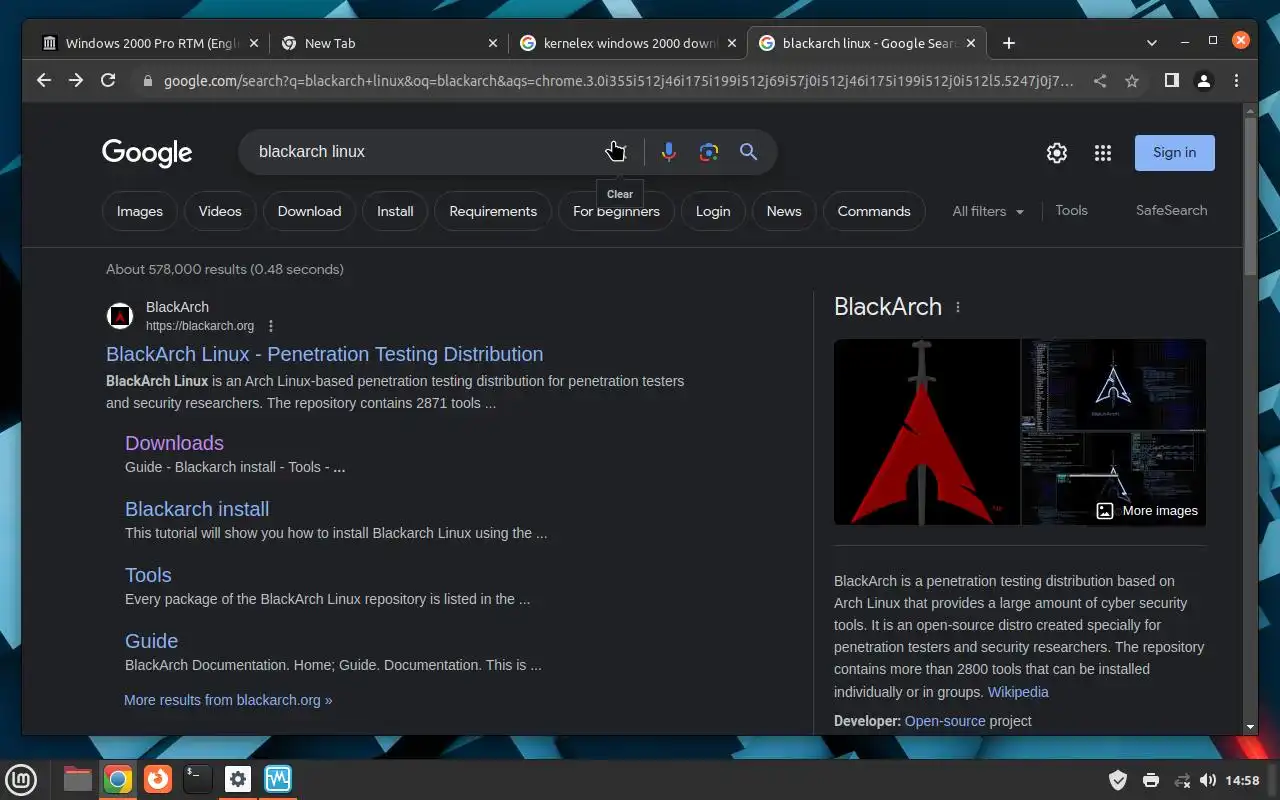Select the Requirements filter chip

pyautogui.click(x=493, y=211)
